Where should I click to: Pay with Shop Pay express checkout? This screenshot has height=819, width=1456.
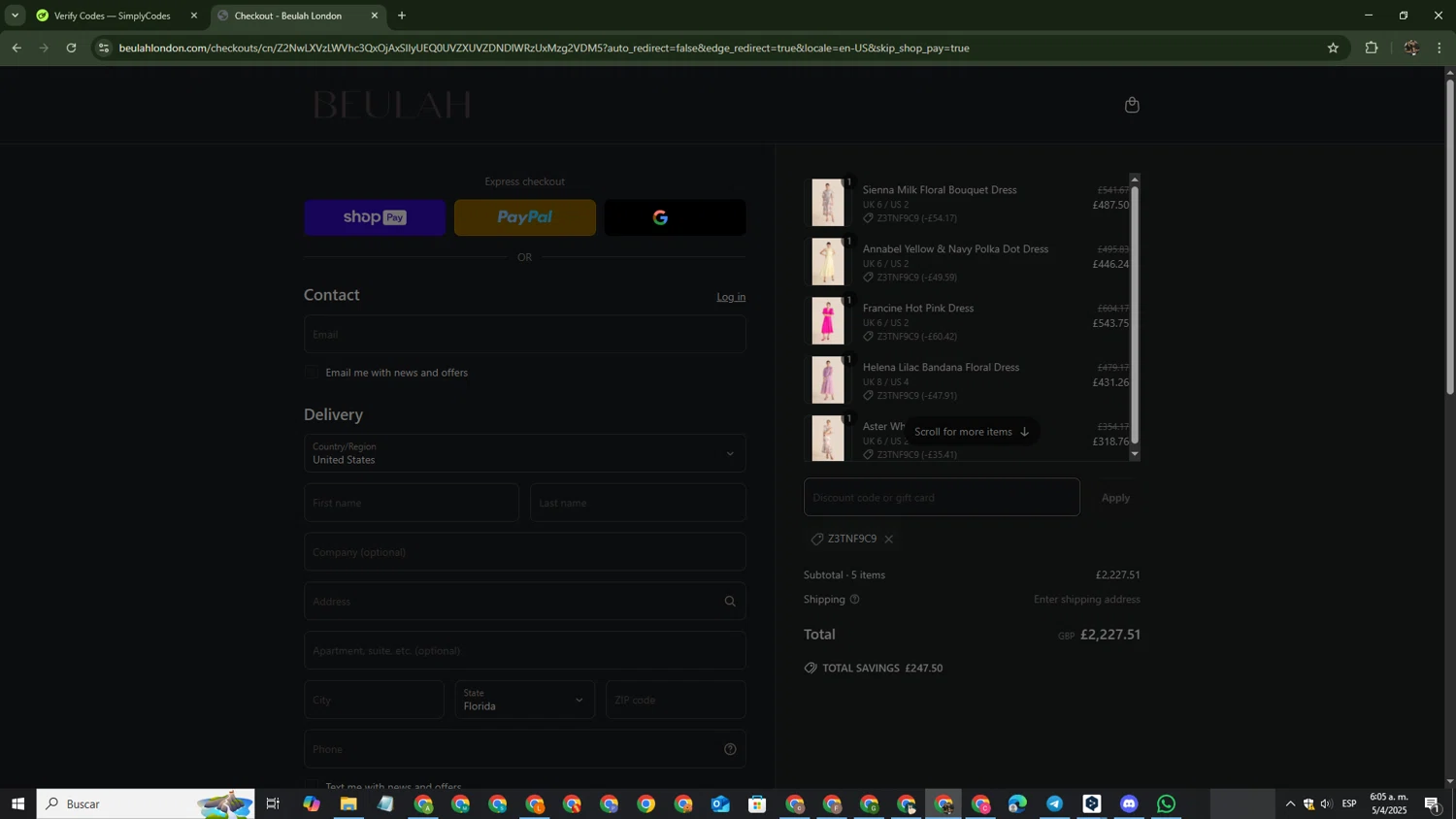(375, 217)
